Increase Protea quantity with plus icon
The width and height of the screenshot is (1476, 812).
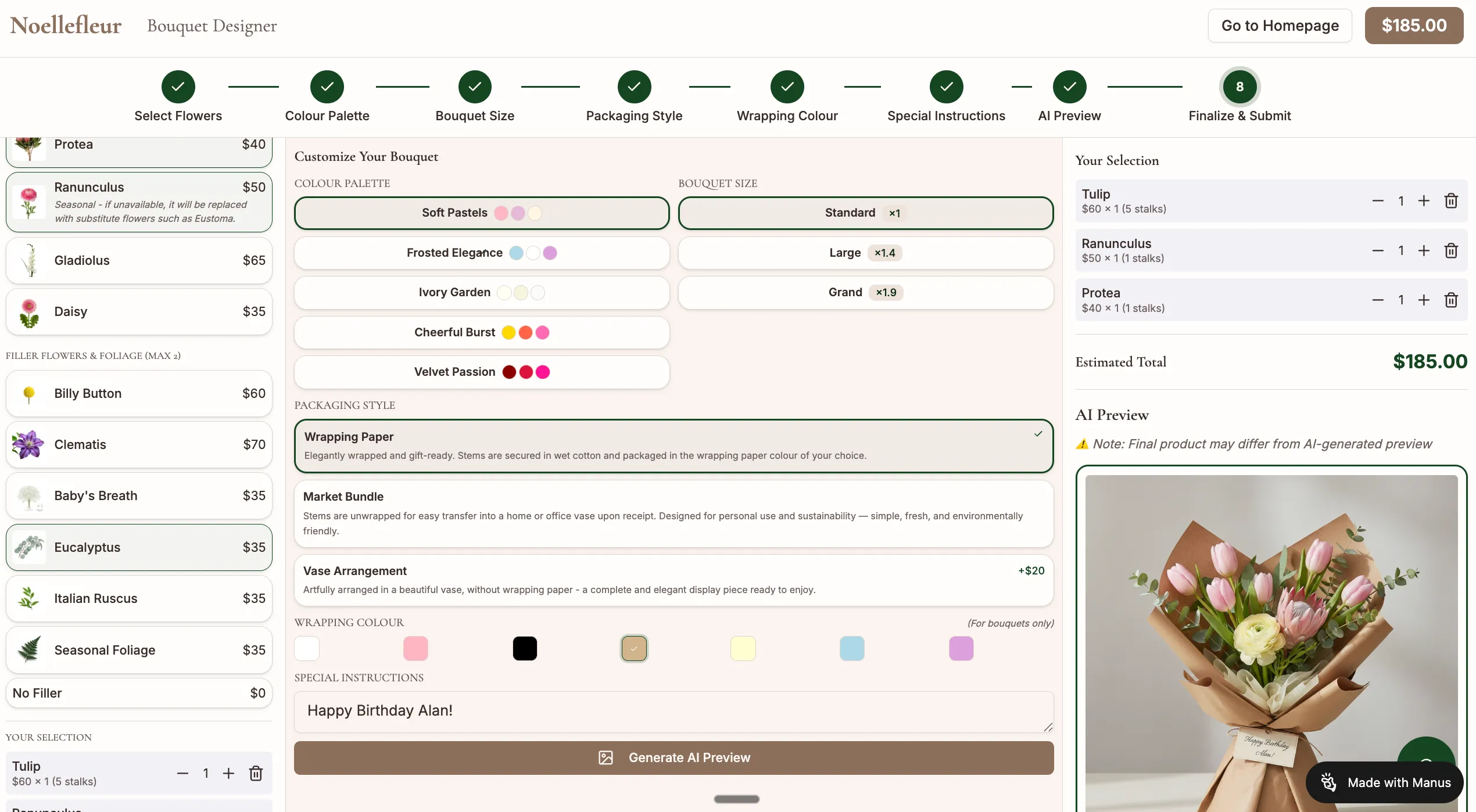point(1424,300)
